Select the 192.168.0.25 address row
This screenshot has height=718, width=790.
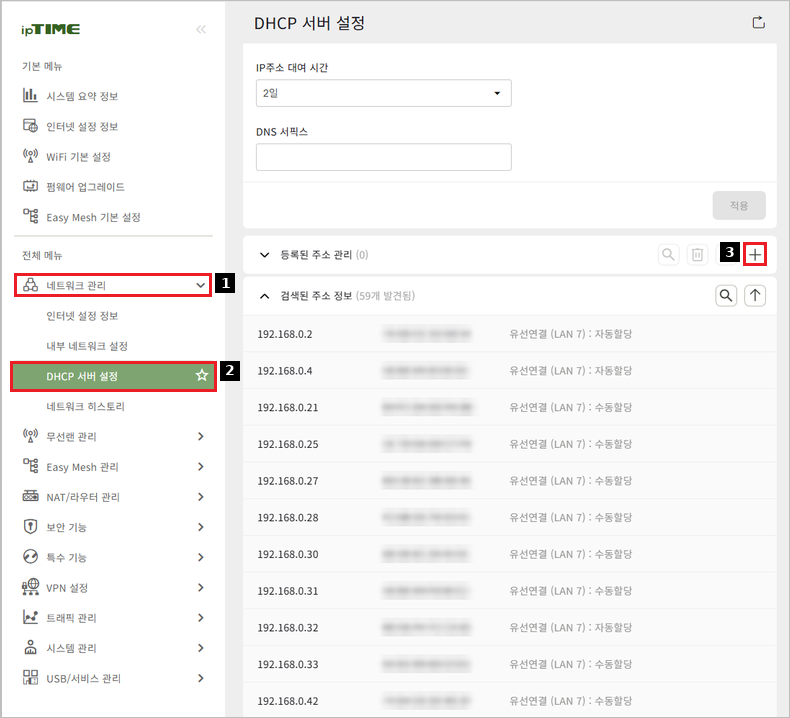pos(509,444)
